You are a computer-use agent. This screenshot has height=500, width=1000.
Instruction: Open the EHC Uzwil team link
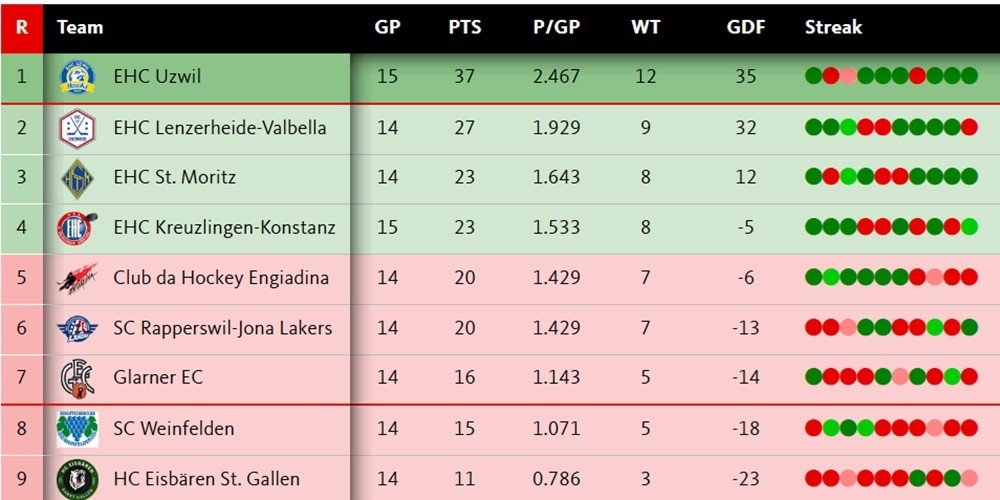[159, 77]
